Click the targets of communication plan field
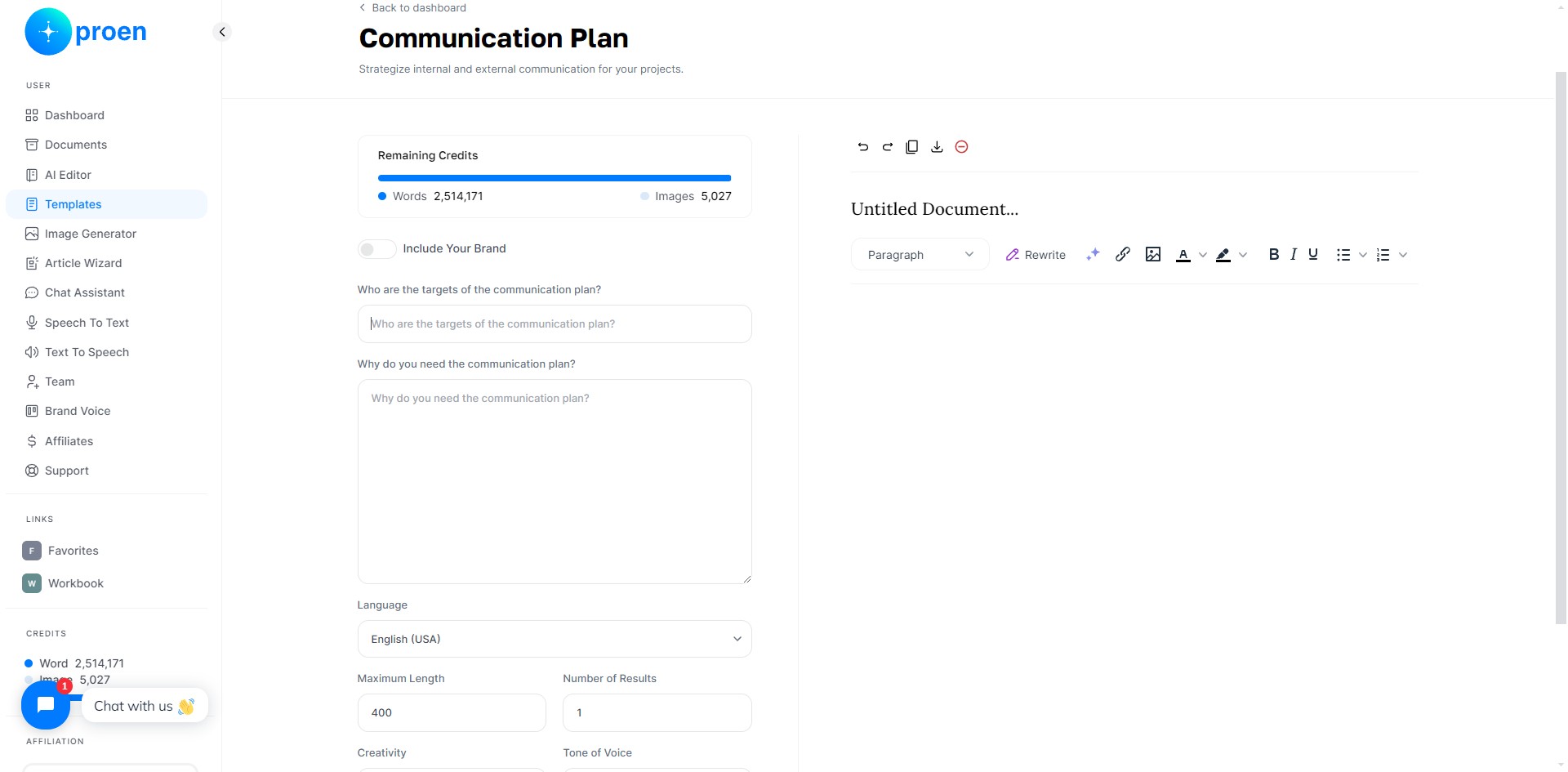1568x772 pixels. click(x=555, y=324)
